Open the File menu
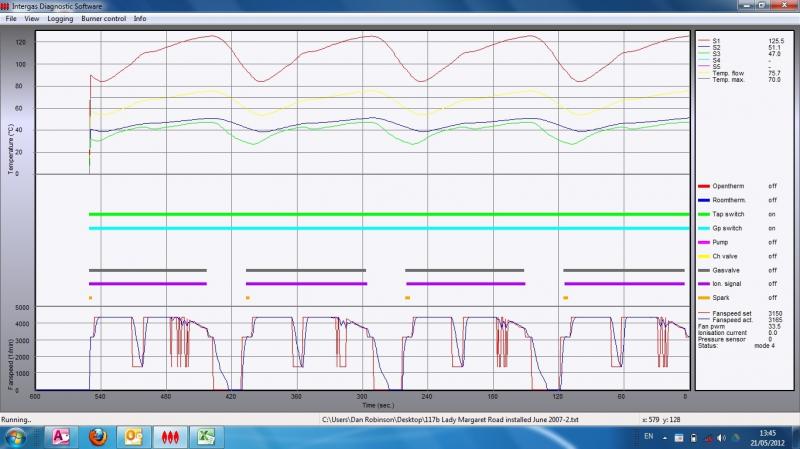This screenshot has width=800, height=449. pyautogui.click(x=11, y=18)
